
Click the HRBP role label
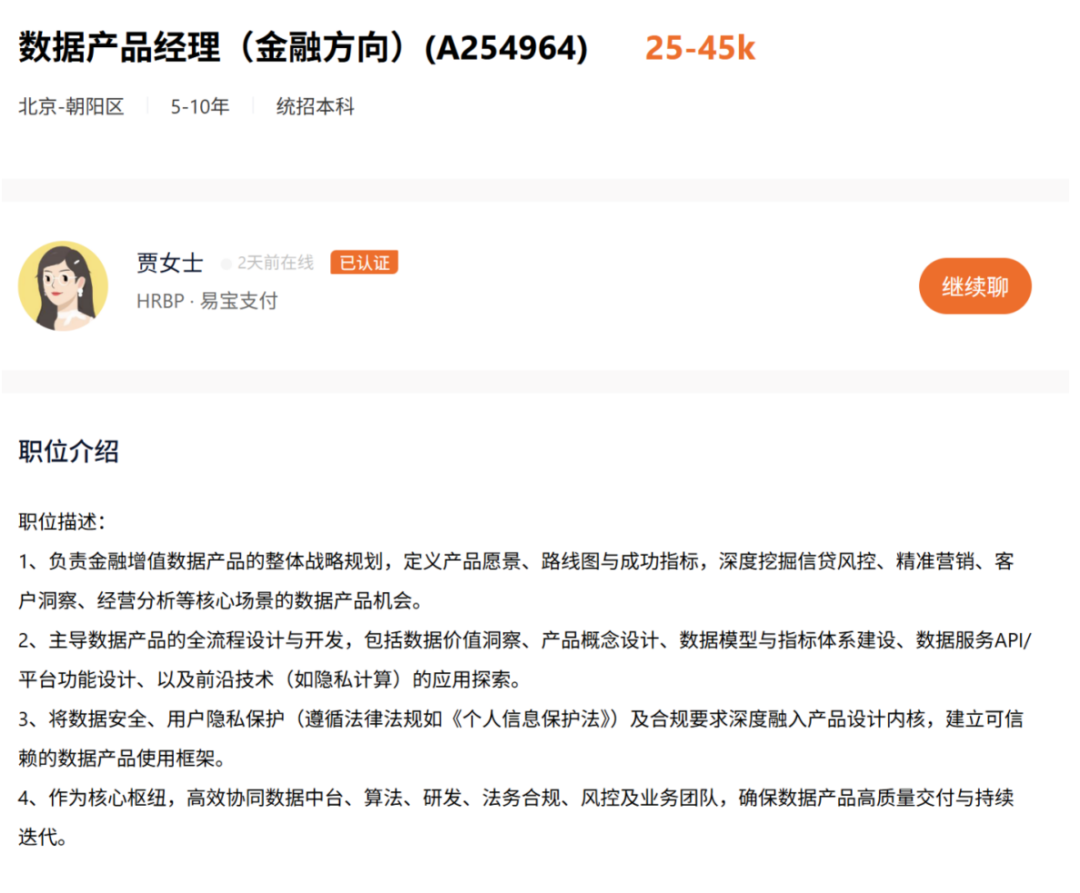160,301
